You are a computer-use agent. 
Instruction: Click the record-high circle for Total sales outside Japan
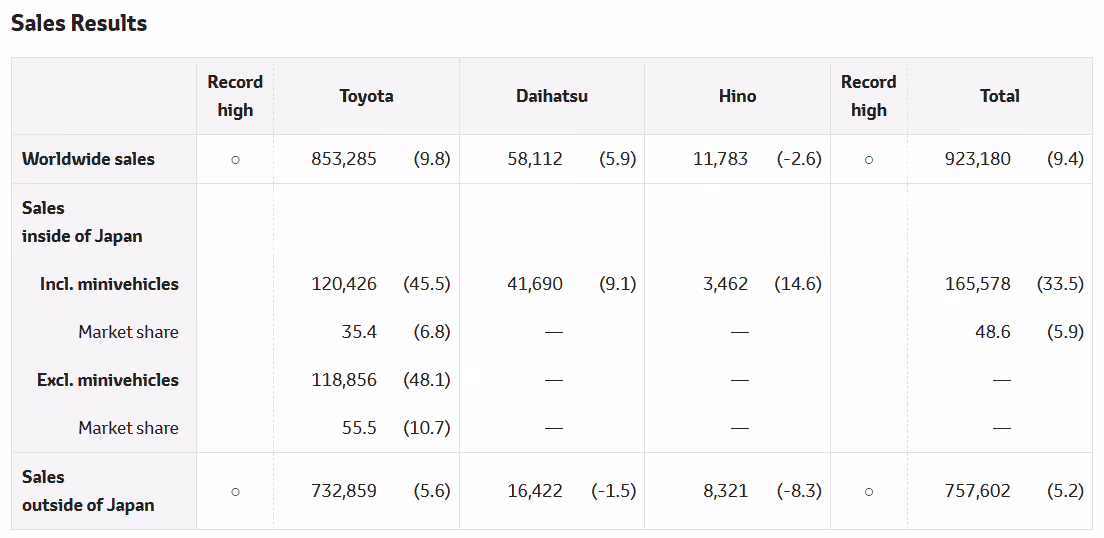point(869,491)
